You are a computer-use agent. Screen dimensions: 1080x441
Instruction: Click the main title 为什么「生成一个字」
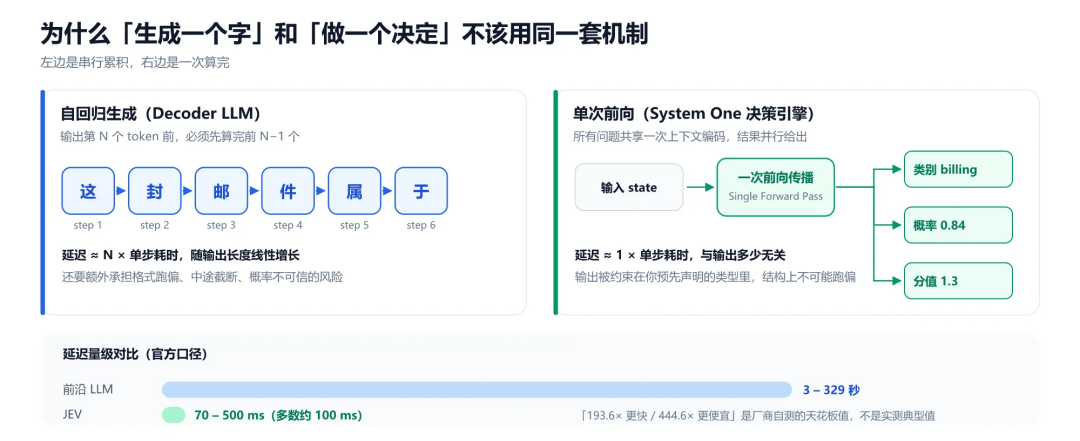click(x=154, y=34)
